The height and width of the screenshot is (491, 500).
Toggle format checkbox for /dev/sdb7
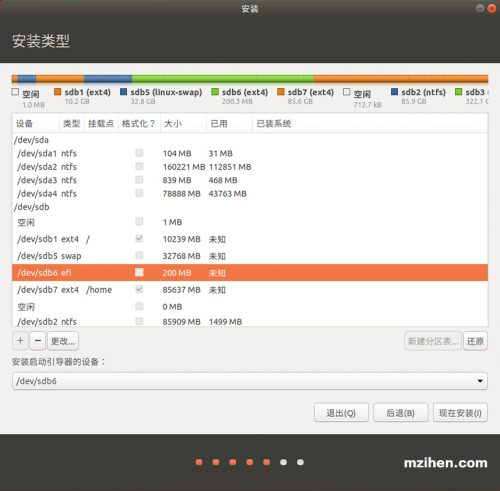point(139,289)
